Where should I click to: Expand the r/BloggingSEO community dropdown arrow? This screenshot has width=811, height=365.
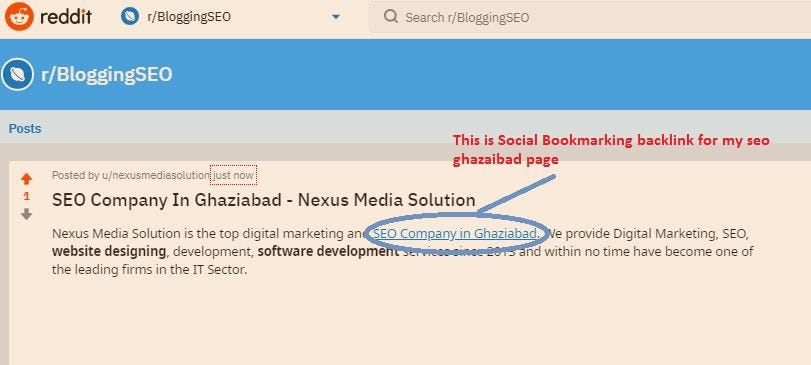[336, 17]
